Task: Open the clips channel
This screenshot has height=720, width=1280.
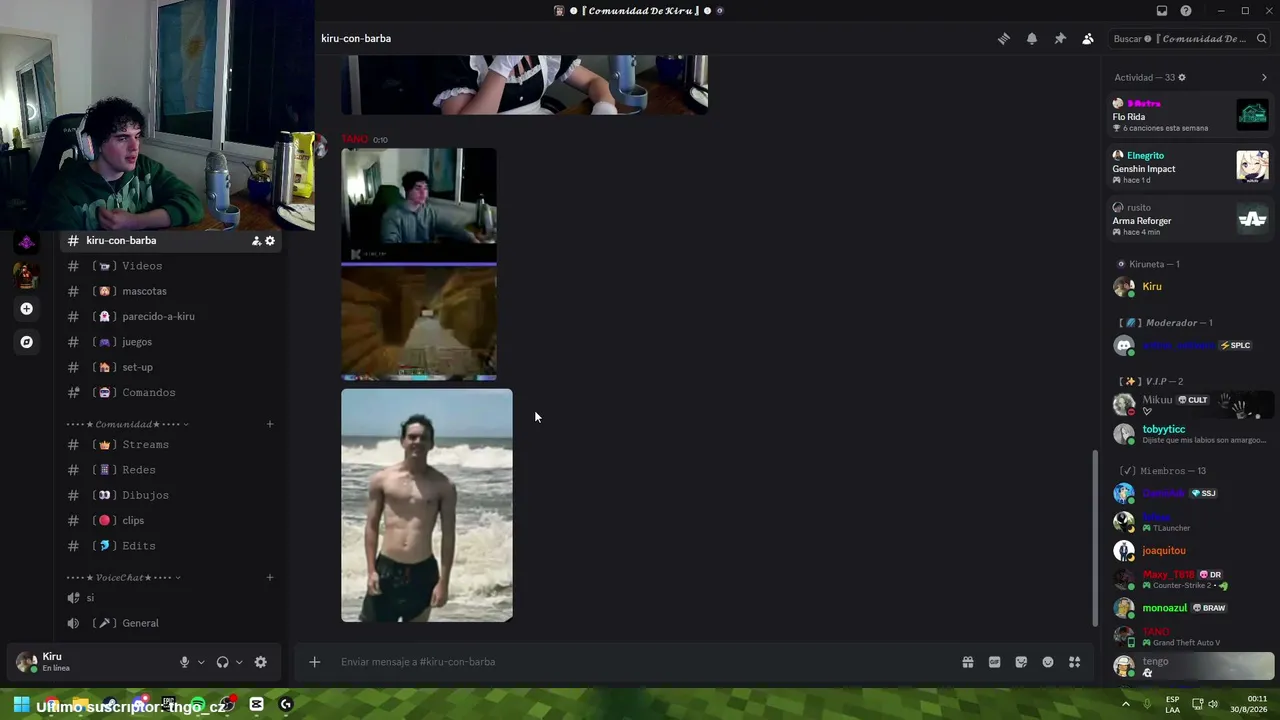Action: point(170,521)
